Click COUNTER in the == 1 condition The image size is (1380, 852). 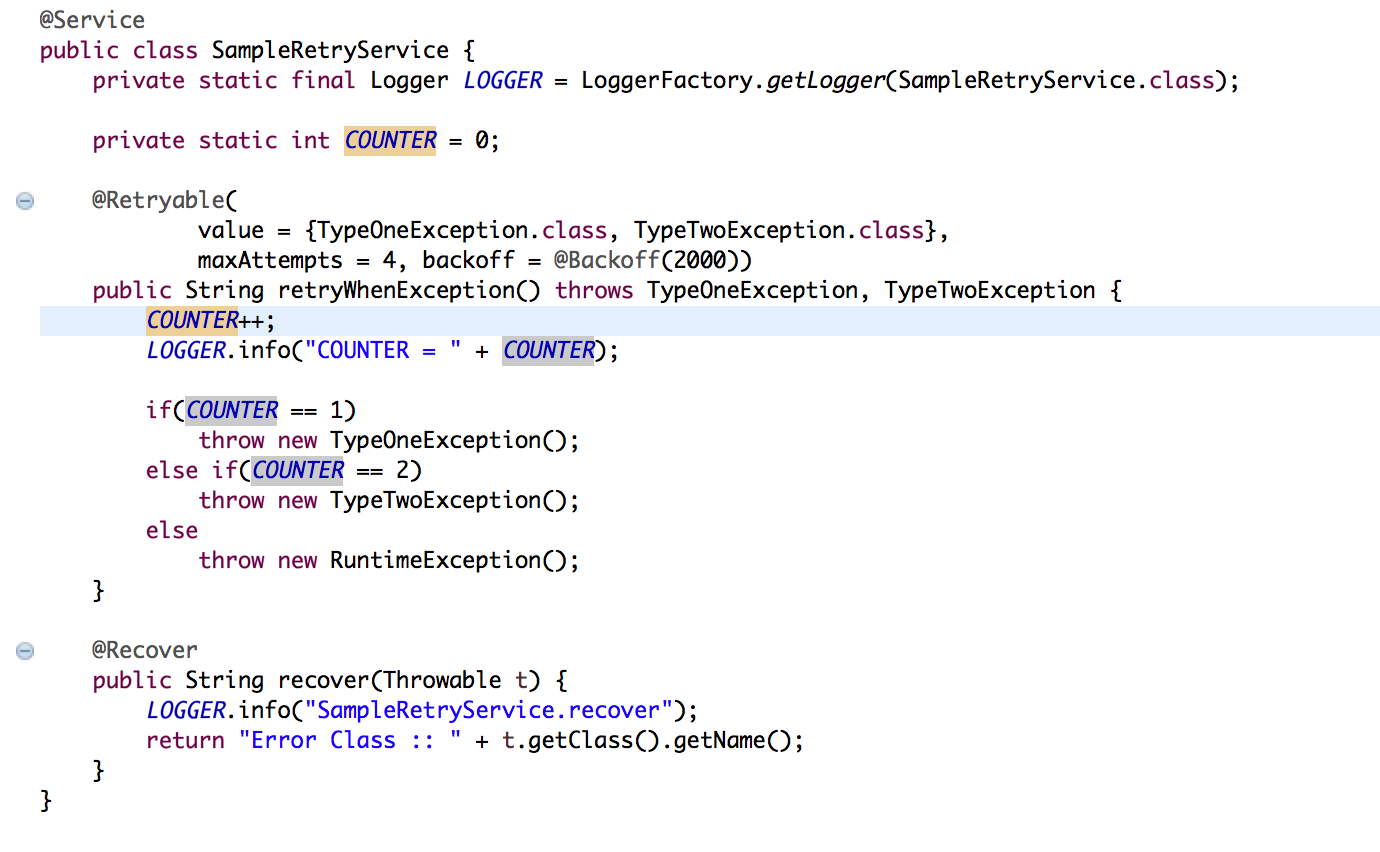point(231,410)
